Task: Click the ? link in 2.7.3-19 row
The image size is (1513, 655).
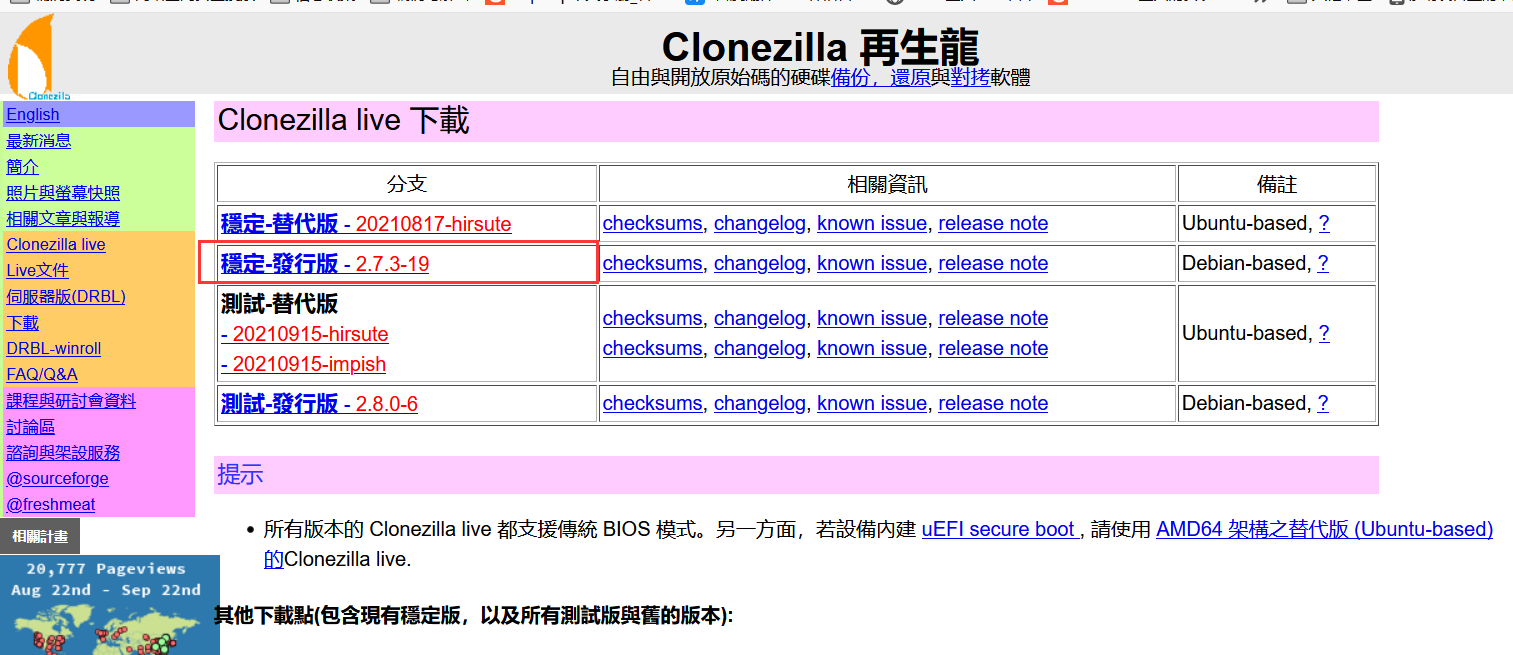Action: tap(1323, 264)
